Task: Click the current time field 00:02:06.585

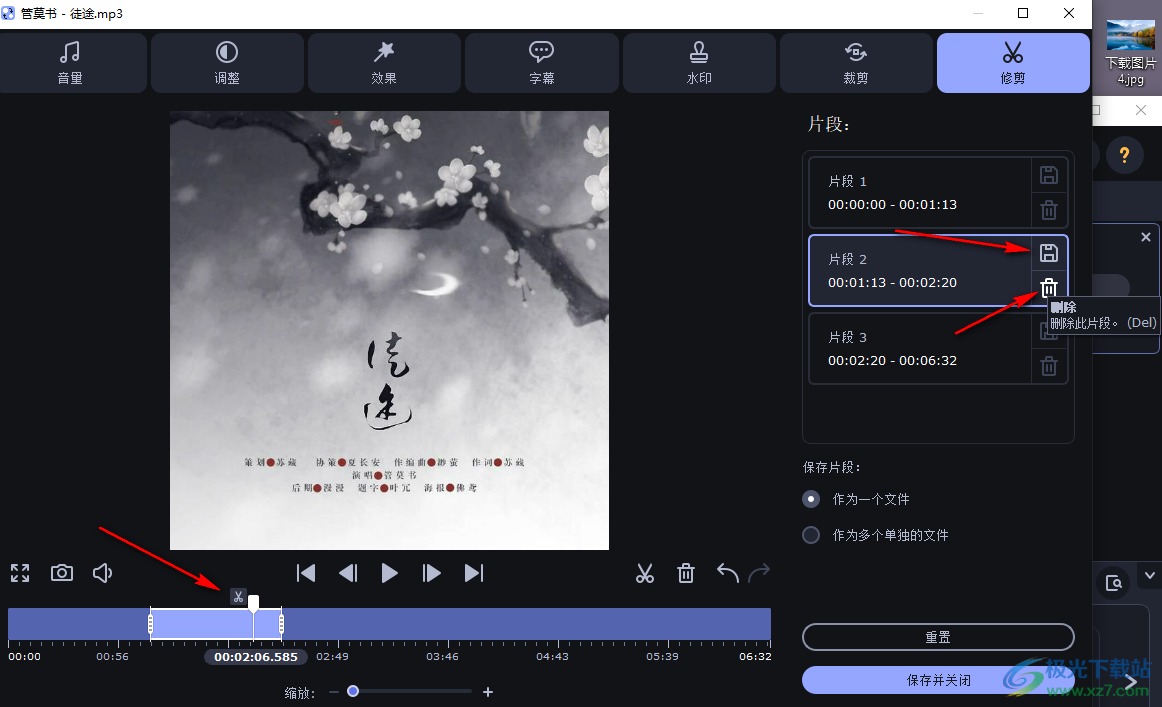Action: click(256, 657)
